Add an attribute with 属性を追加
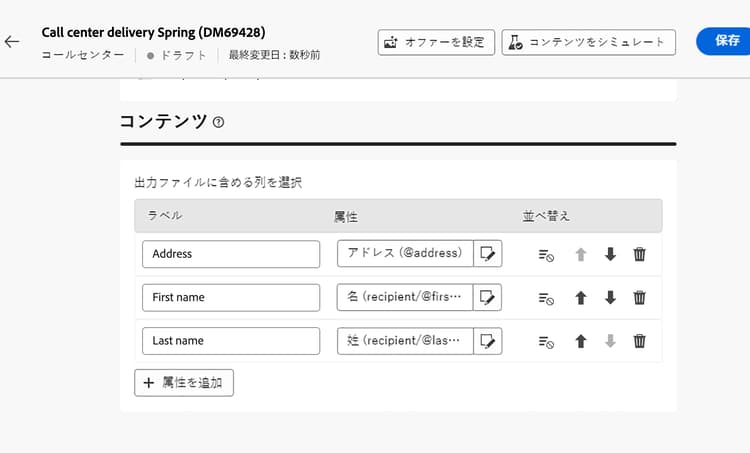 184,383
